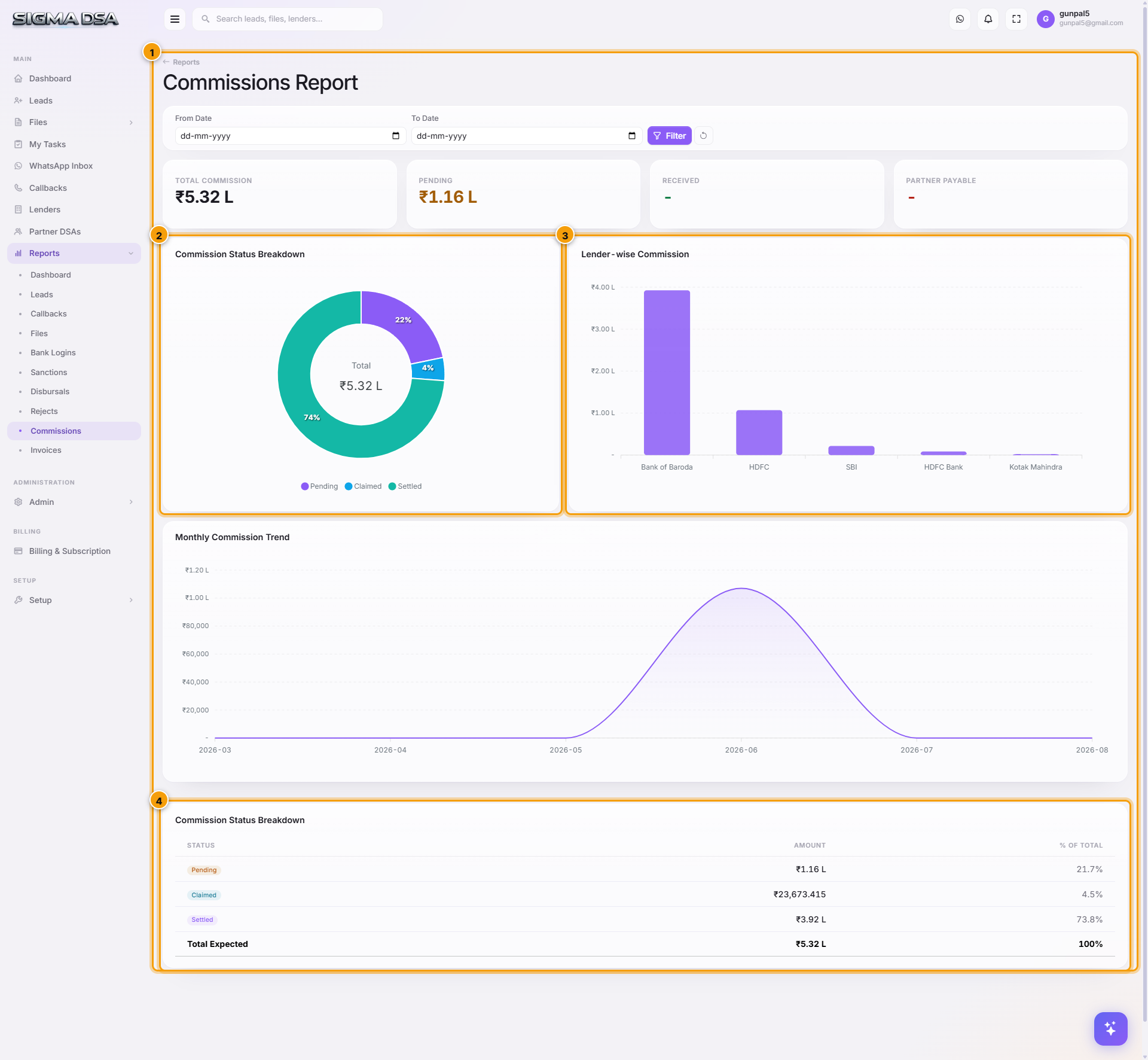Viewport: 1148px width, 1060px height.
Task: Select Commissions submenu item
Action: [74, 431]
